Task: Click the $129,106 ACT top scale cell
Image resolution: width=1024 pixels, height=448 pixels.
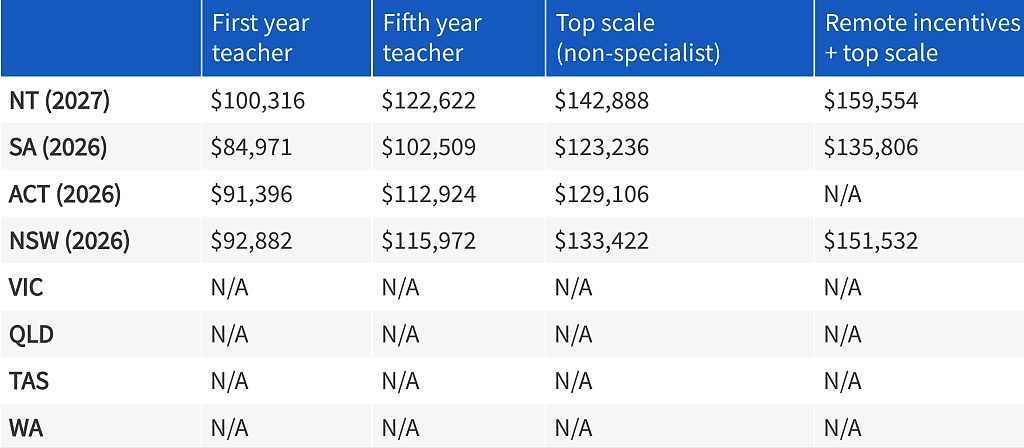Action: [x=601, y=195]
